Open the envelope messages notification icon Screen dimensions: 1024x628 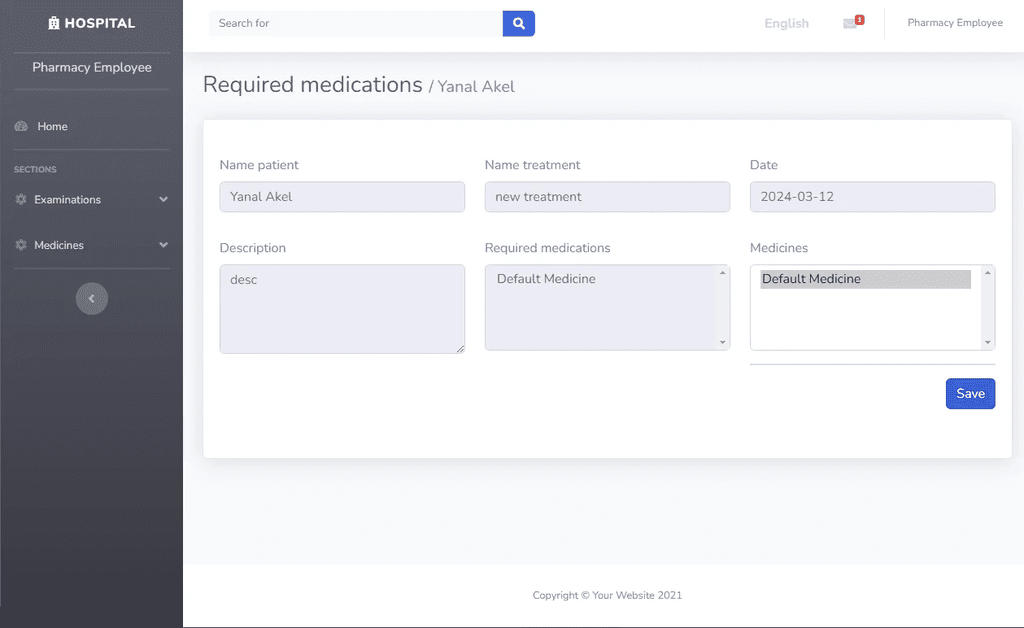pos(850,24)
